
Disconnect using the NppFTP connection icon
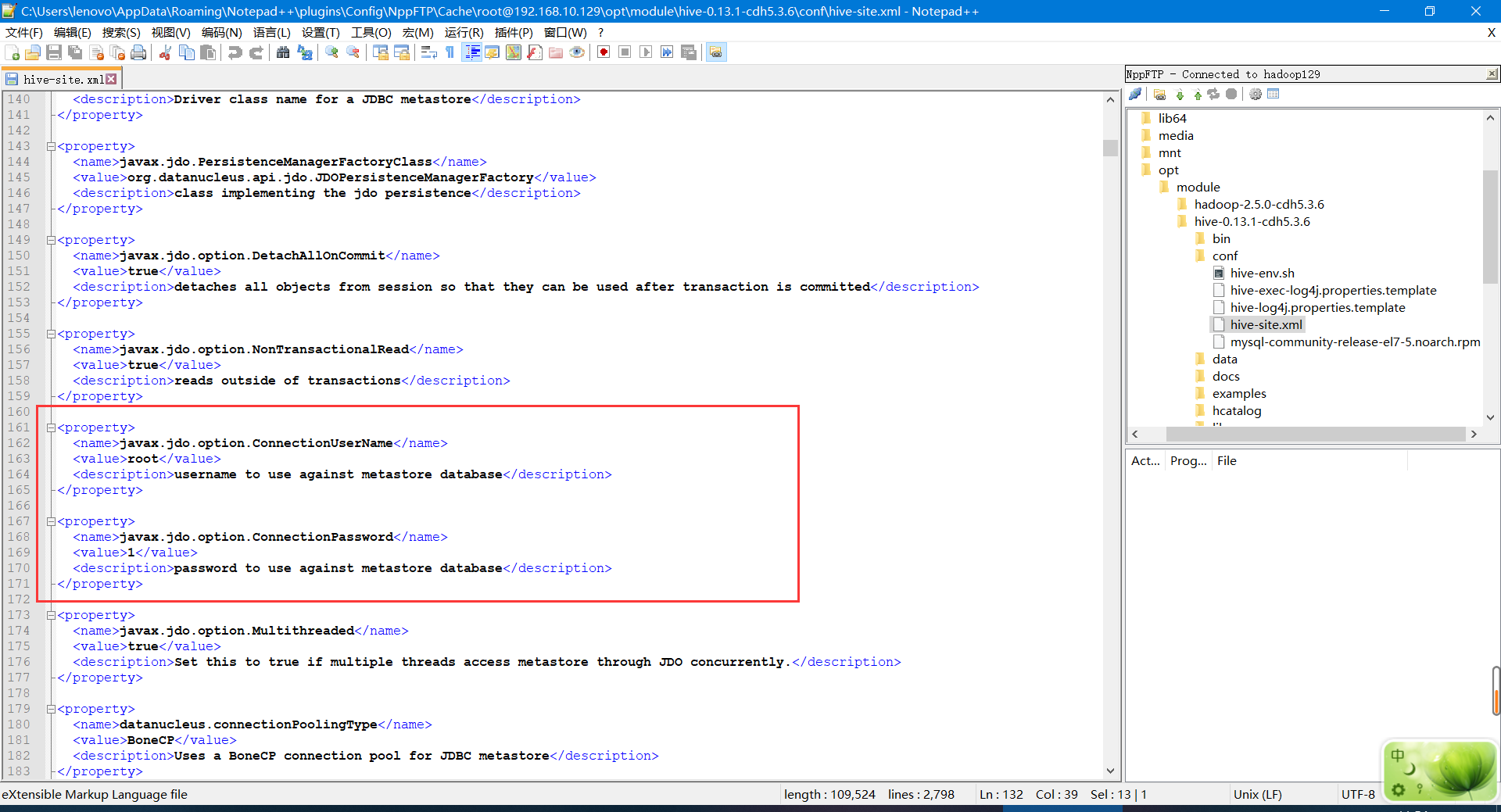1136,95
